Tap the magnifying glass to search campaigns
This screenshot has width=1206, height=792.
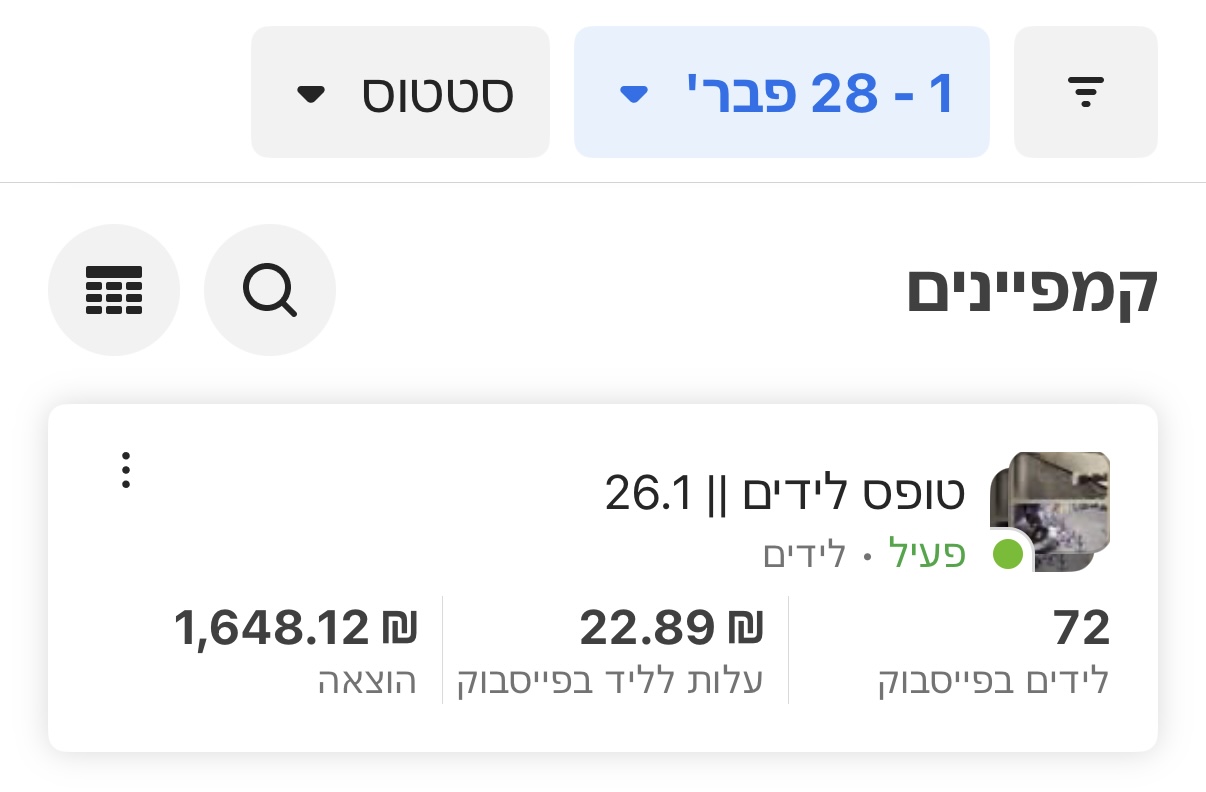[x=270, y=290]
